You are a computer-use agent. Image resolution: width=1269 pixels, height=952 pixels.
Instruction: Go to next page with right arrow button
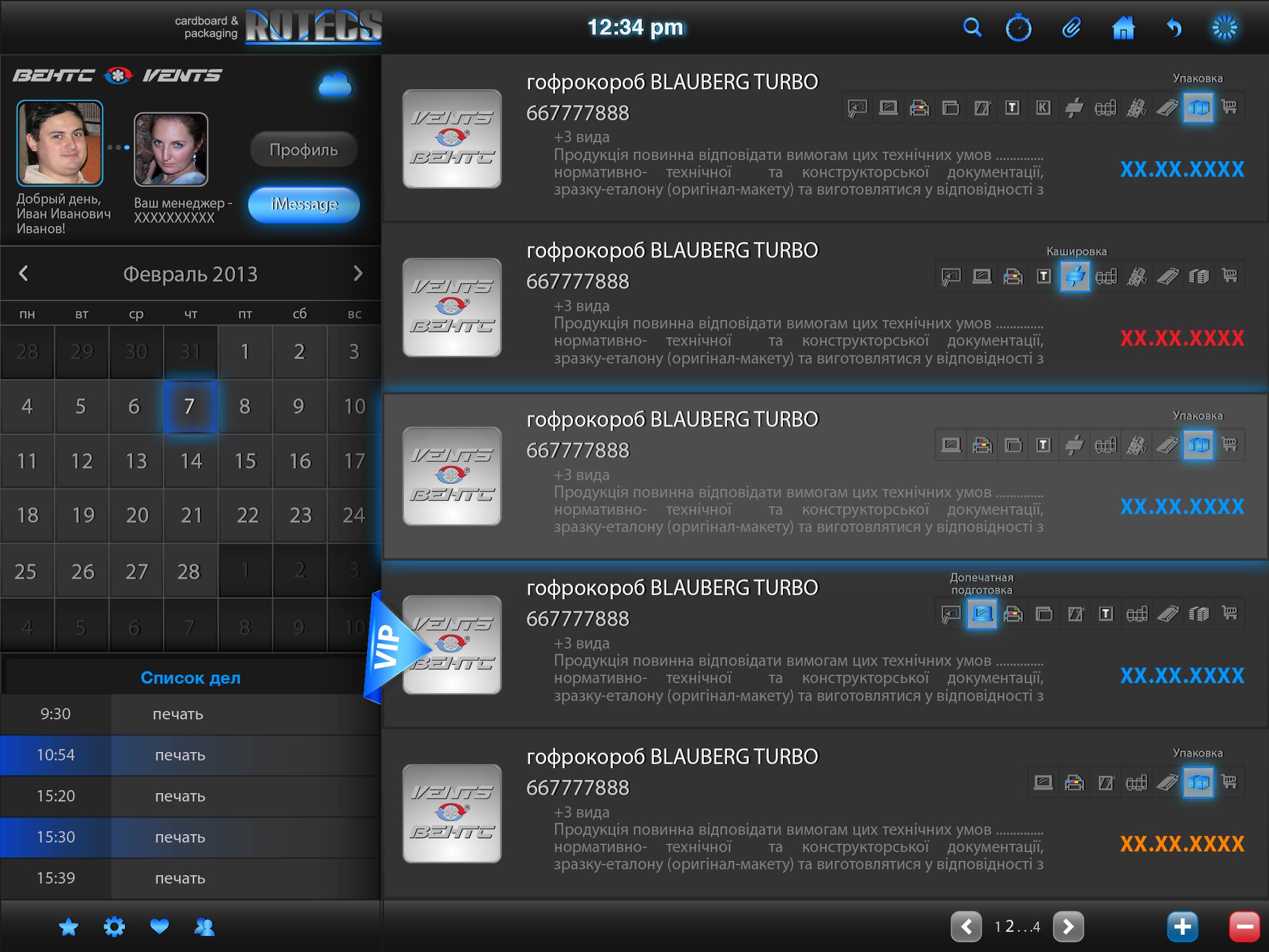point(1068,926)
